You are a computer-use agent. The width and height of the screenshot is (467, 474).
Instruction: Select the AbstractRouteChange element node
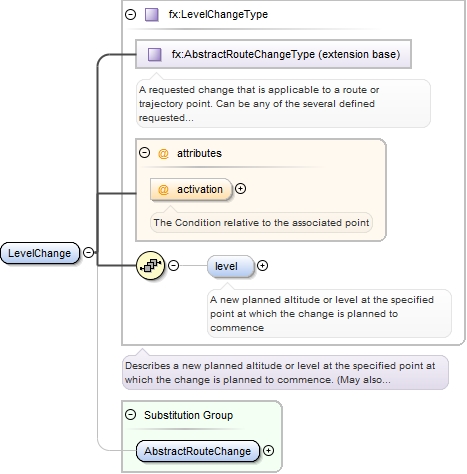click(198, 451)
